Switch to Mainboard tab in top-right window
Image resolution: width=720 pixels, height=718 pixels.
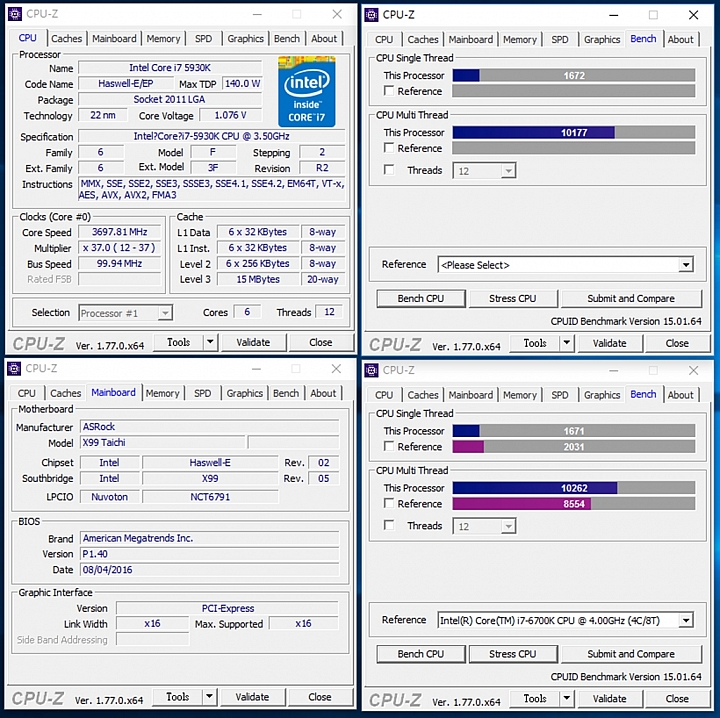[471, 39]
